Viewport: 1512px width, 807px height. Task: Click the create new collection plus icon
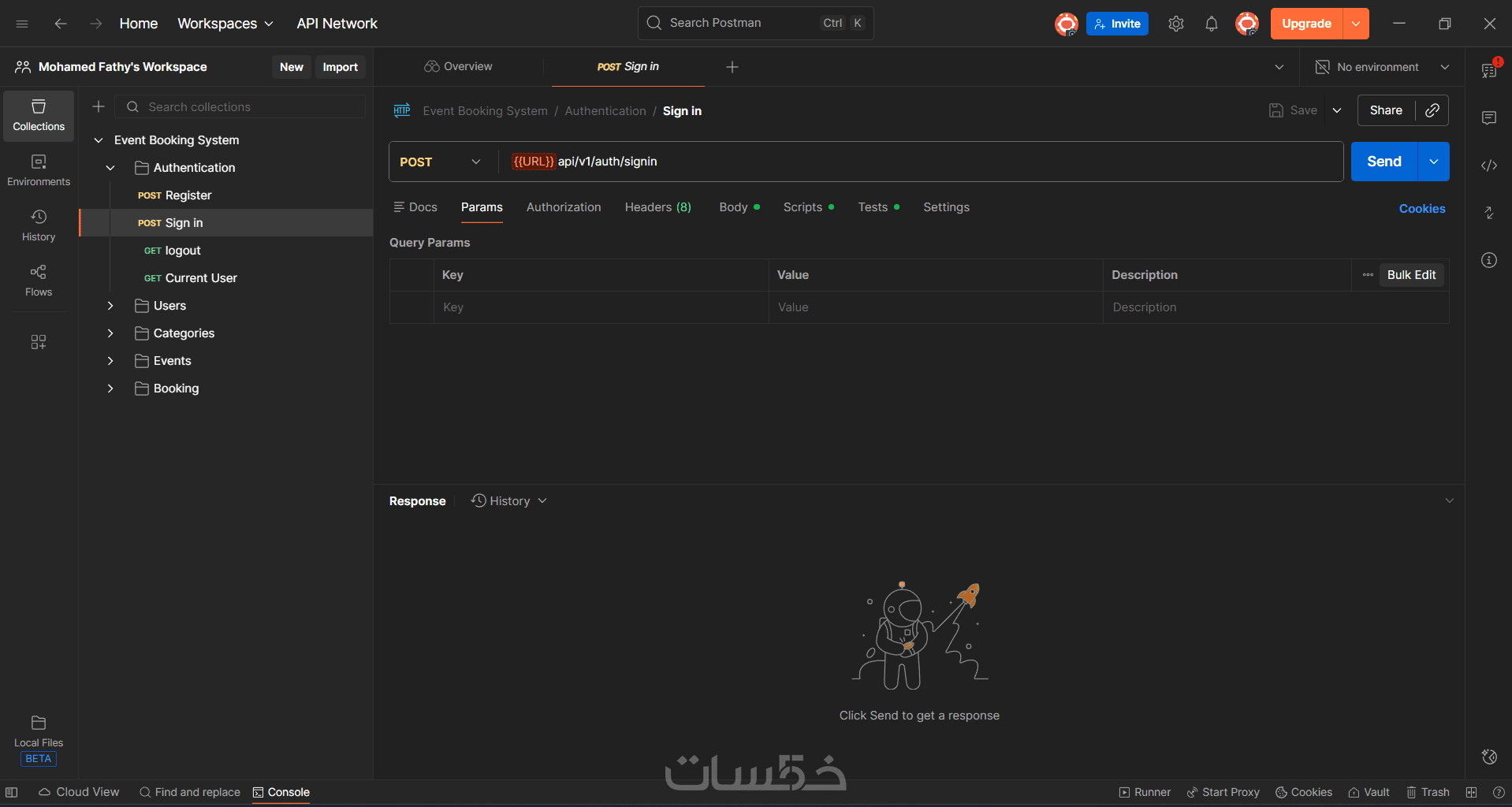click(x=99, y=106)
